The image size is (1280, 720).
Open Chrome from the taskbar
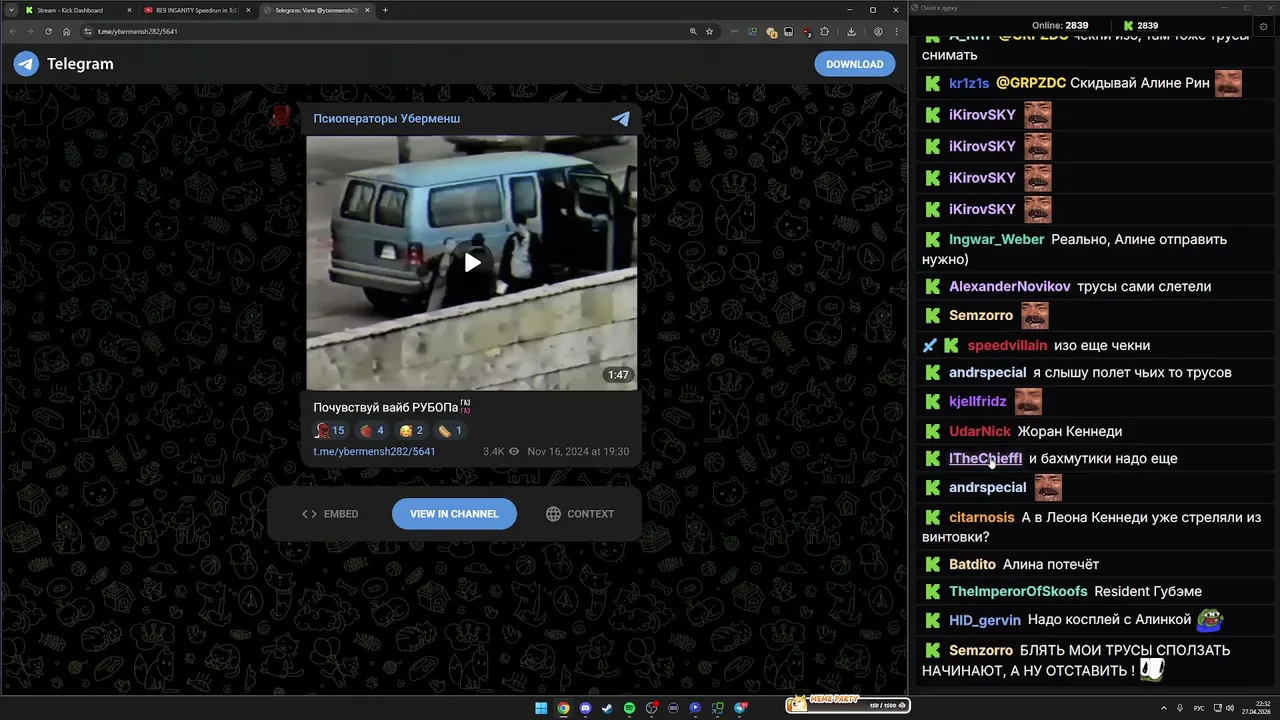(x=563, y=708)
